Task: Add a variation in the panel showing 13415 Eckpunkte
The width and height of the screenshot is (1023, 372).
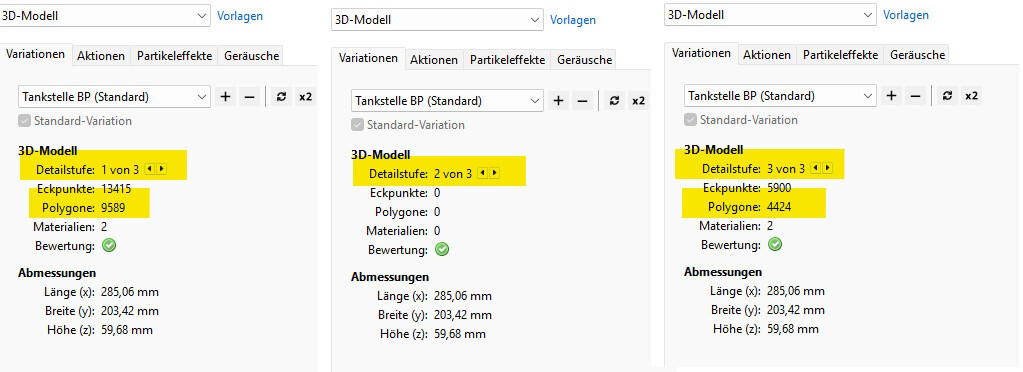Action: pyautogui.click(x=226, y=97)
